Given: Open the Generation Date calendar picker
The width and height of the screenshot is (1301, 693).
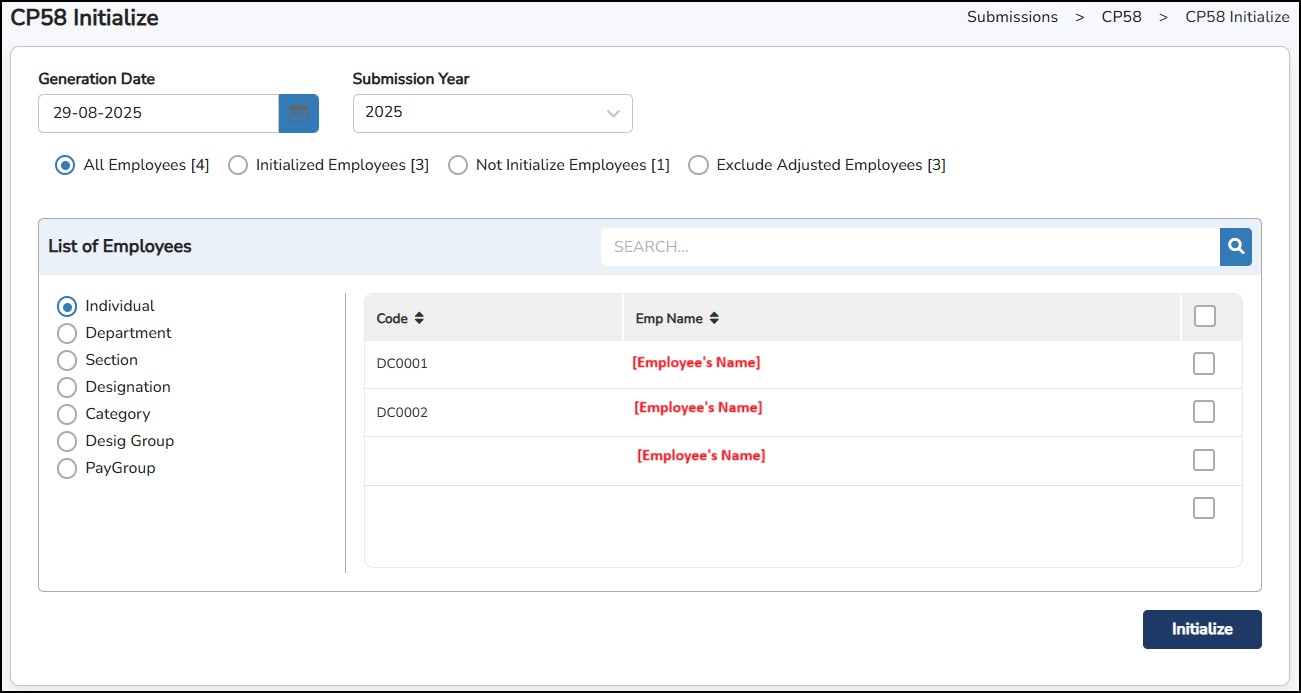Looking at the screenshot, I should [298, 113].
